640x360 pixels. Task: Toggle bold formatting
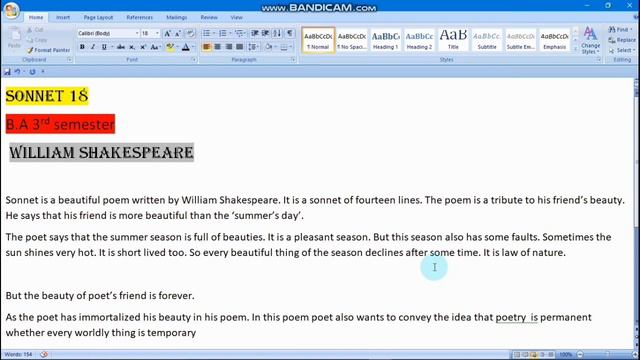(x=82, y=47)
